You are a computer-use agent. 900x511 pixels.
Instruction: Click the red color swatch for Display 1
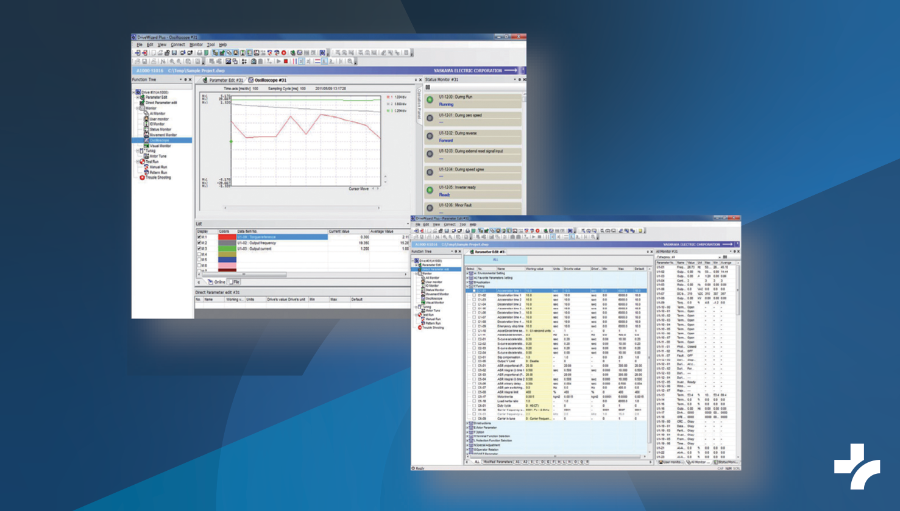tap(227, 237)
